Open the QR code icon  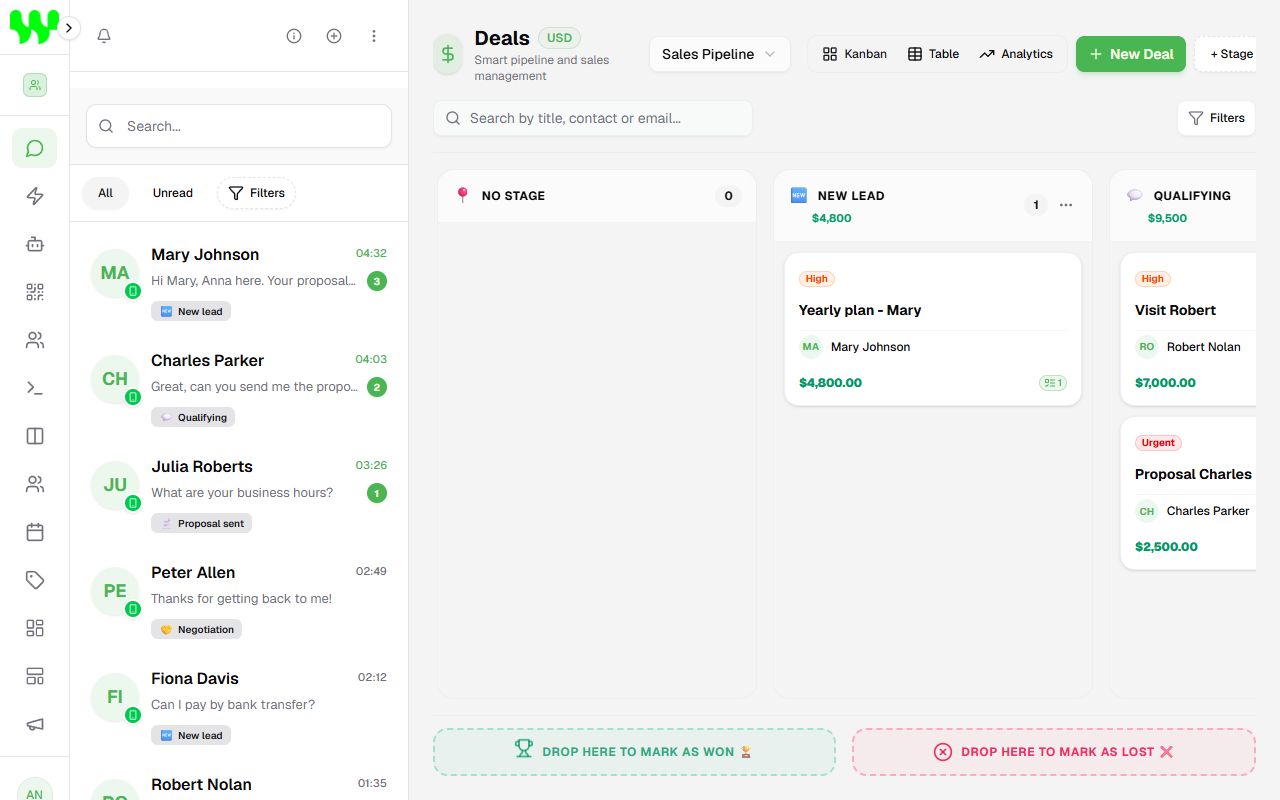[x=35, y=292]
